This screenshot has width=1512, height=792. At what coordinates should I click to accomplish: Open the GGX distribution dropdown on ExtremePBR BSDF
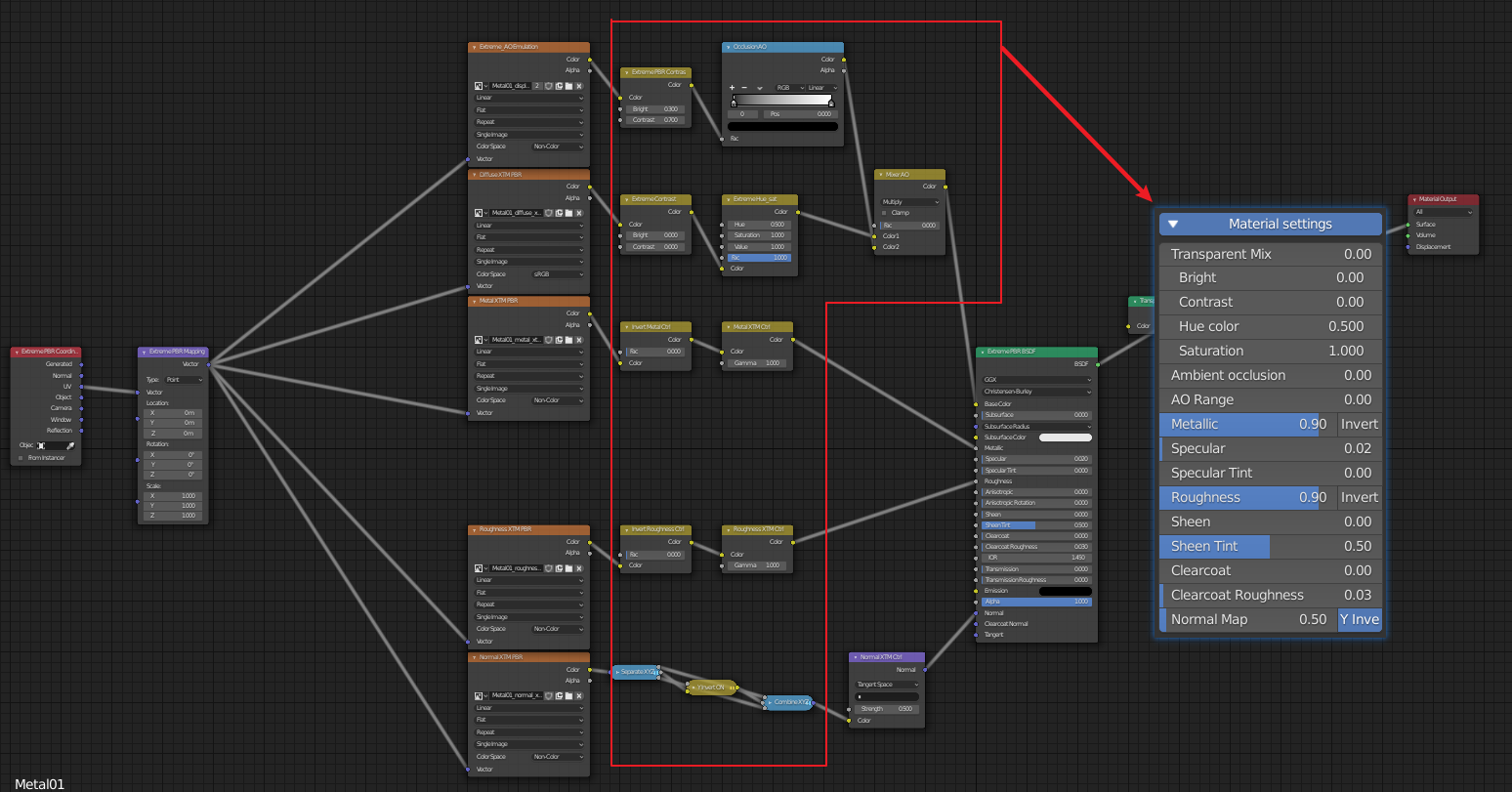pyautogui.click(x=1037, y=380)
